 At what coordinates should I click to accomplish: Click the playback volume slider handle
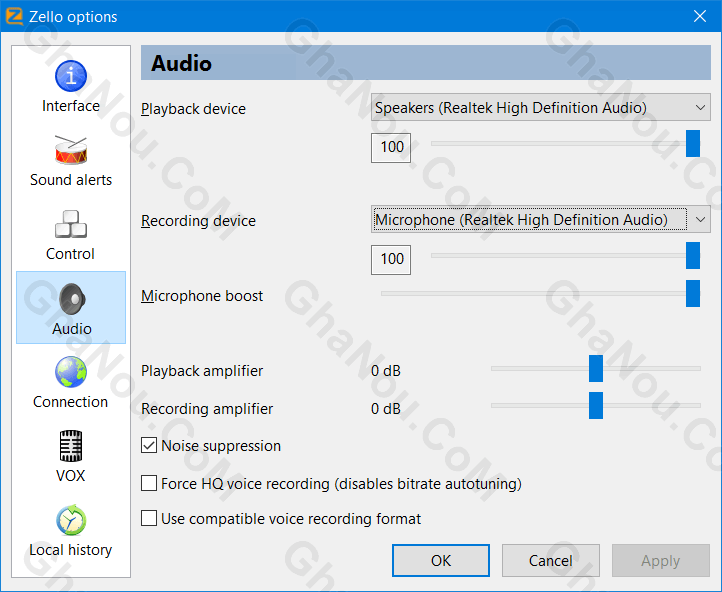pos(693,144)
